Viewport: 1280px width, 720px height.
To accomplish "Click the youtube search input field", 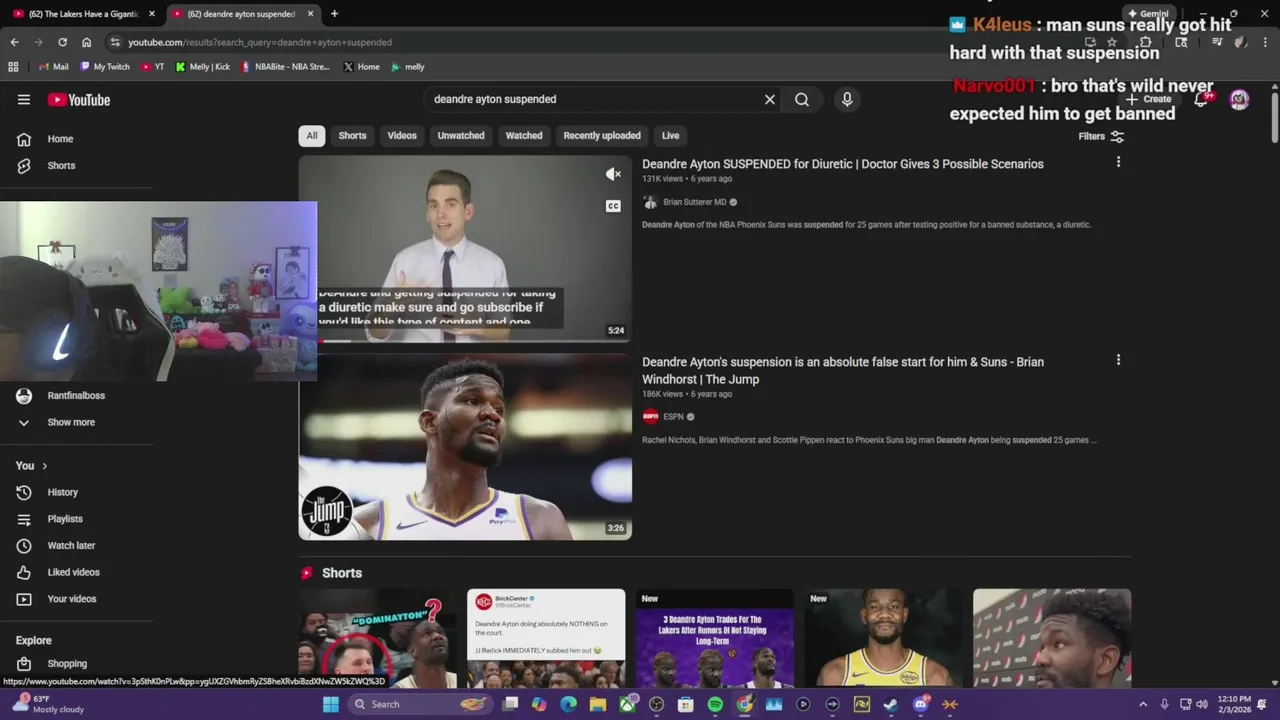I will tap(595, 99).
